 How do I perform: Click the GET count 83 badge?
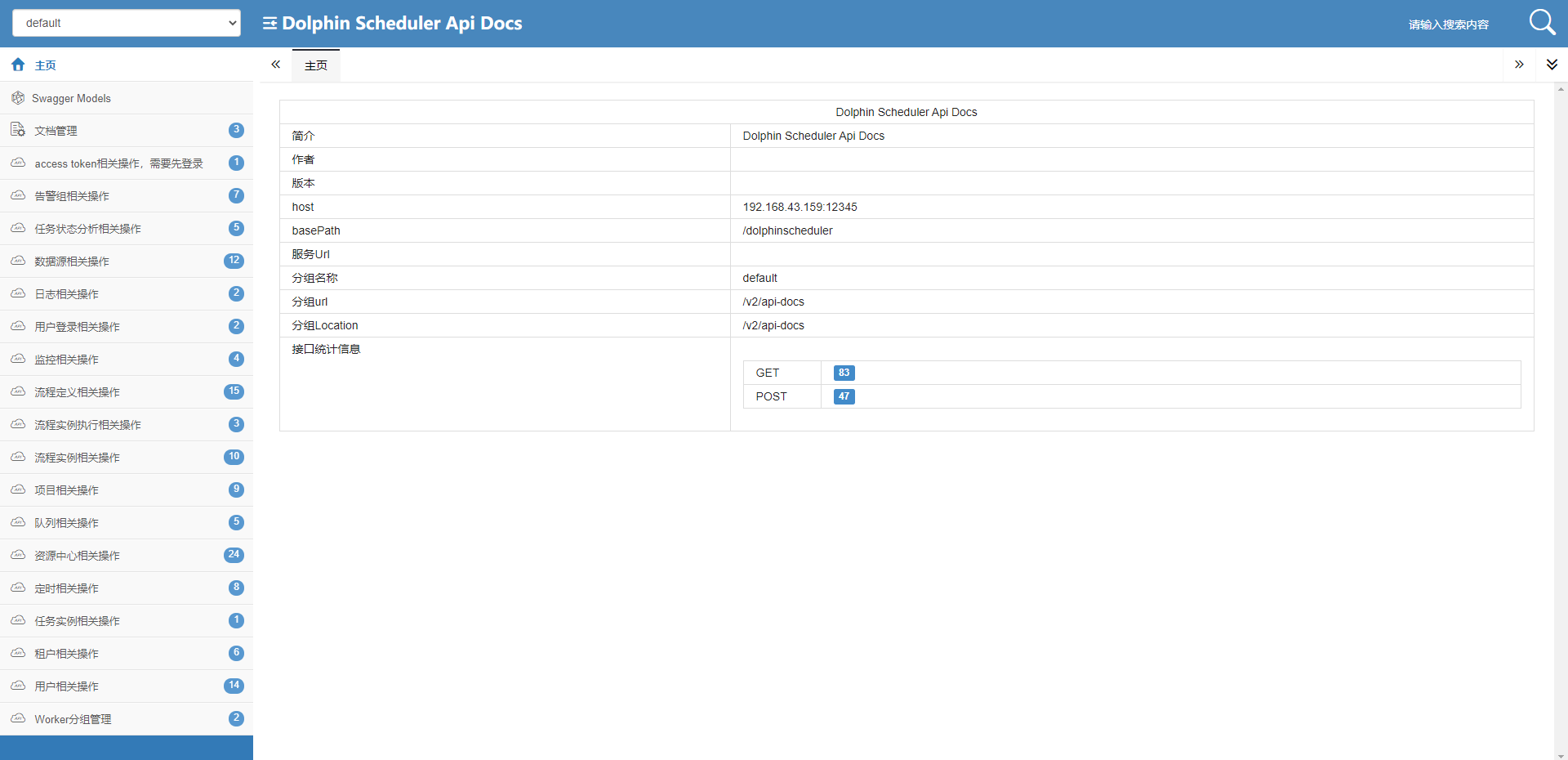[844, 373]
